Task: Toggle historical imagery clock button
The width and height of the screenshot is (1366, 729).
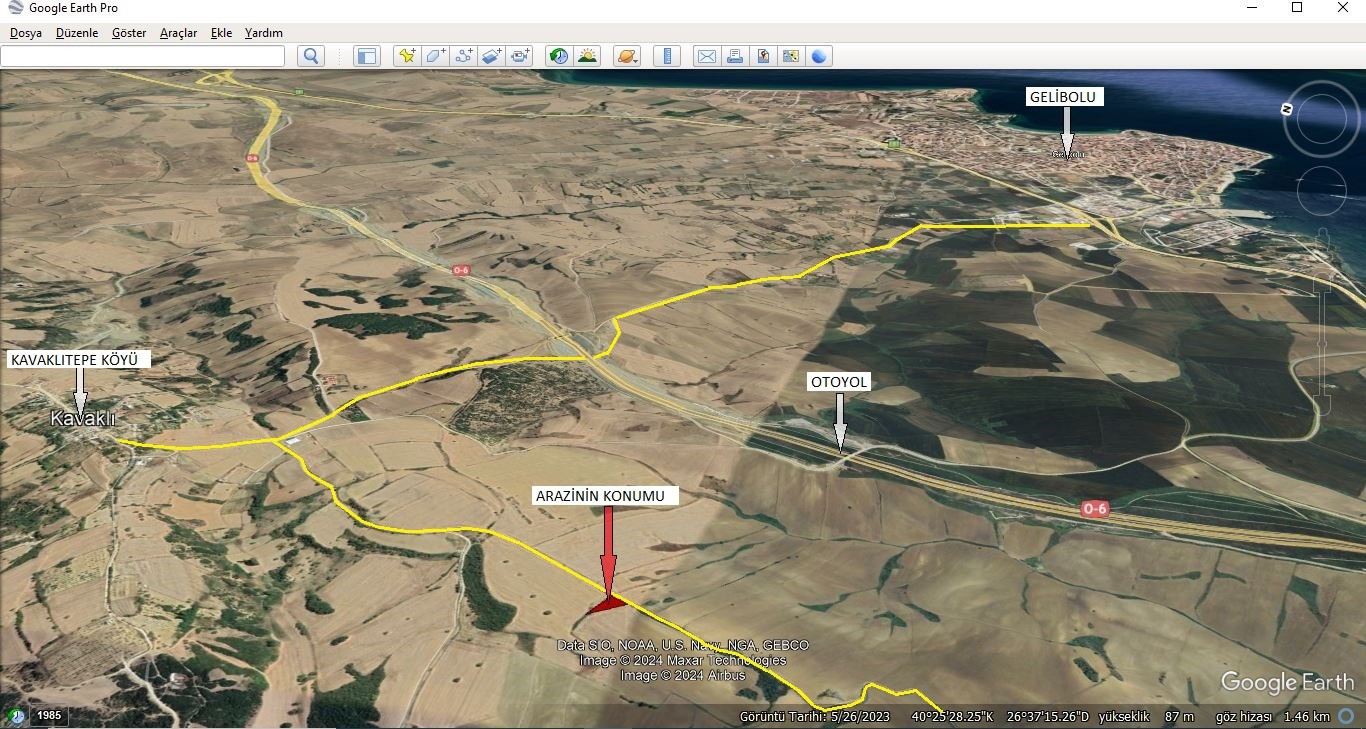Action: (x=559, y=56)
